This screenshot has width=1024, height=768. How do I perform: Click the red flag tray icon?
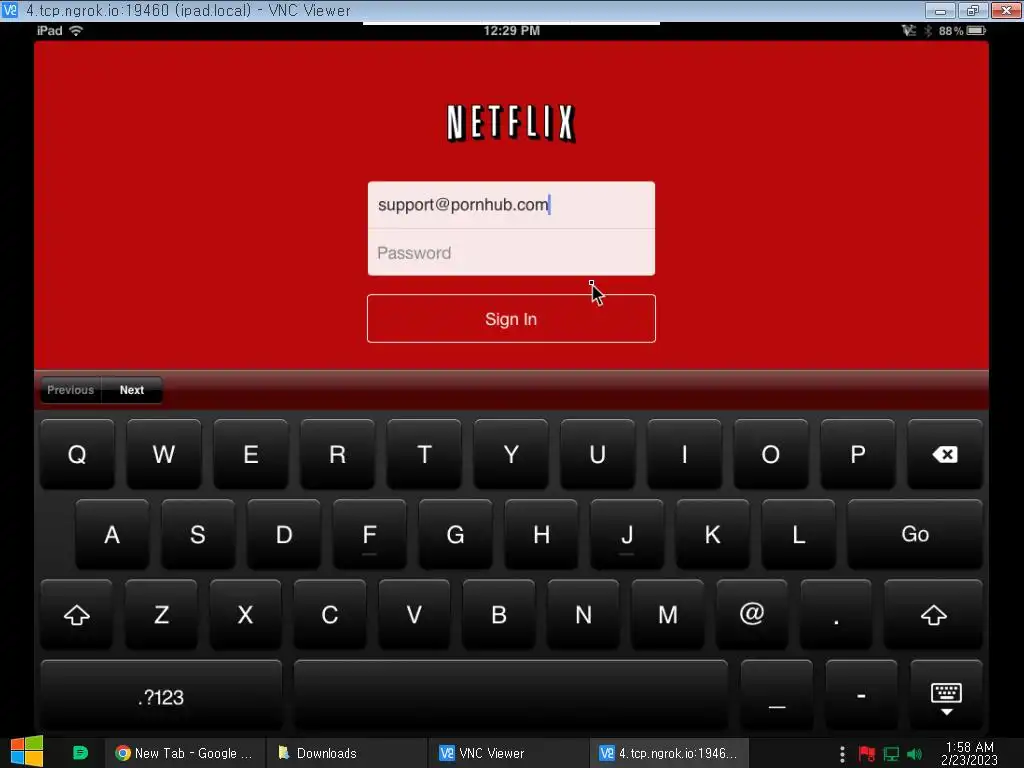(867, 754)
